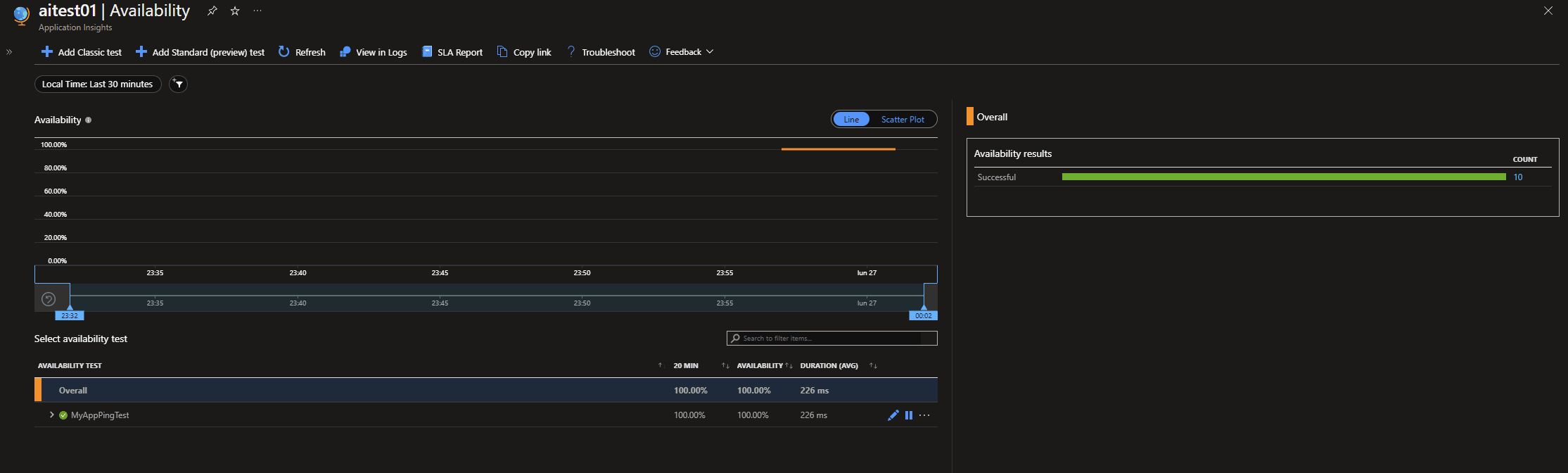
Task: Open the SLA Report
Action: click(452, 52)
